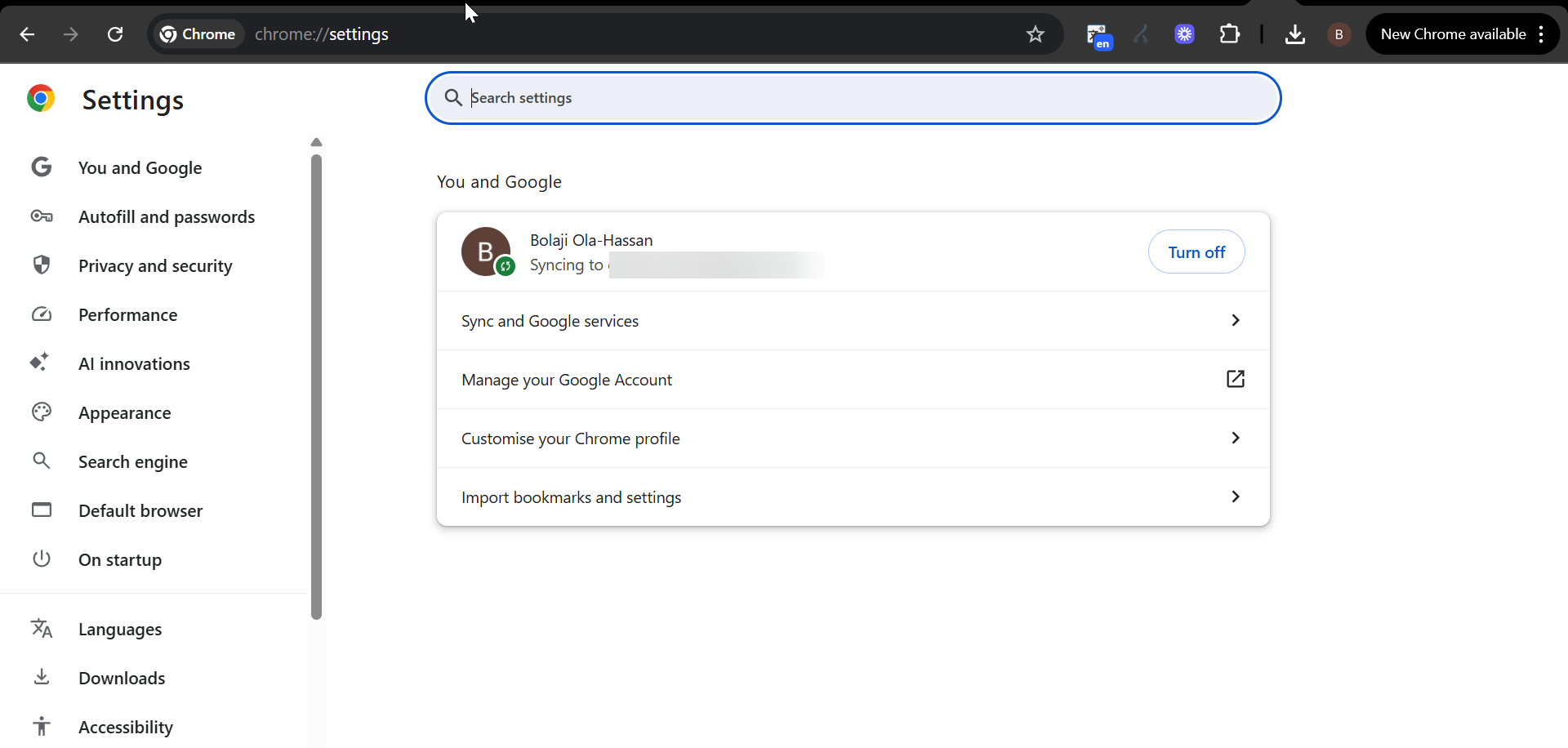Click the browser reload page icon

coord(115,34)
